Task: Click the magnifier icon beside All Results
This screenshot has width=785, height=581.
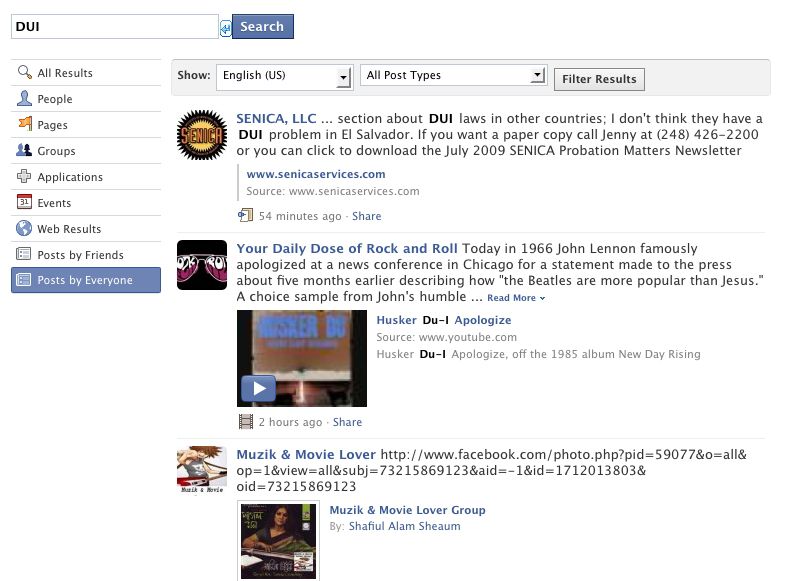Action: [x=25, y=72]
